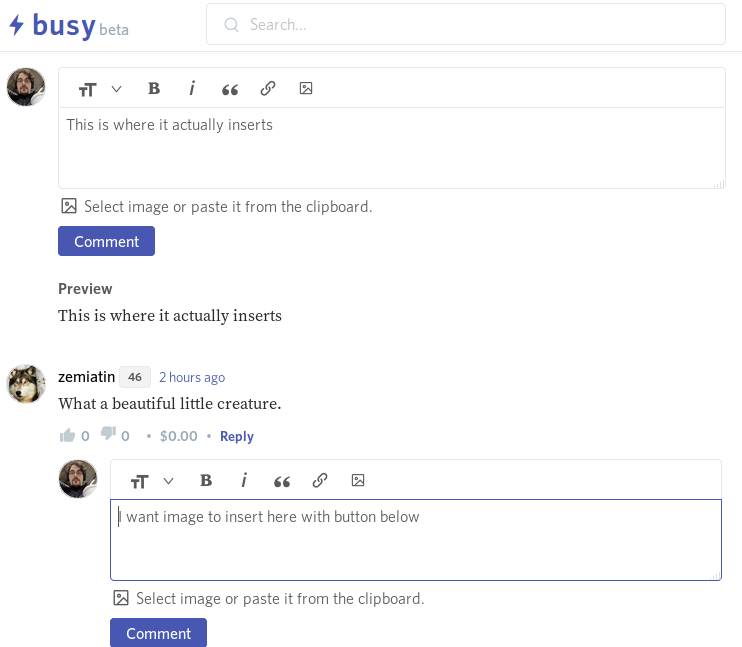742x647 pixels.
Task: Click heading size icon in reply editor
Action: [140, 481]
